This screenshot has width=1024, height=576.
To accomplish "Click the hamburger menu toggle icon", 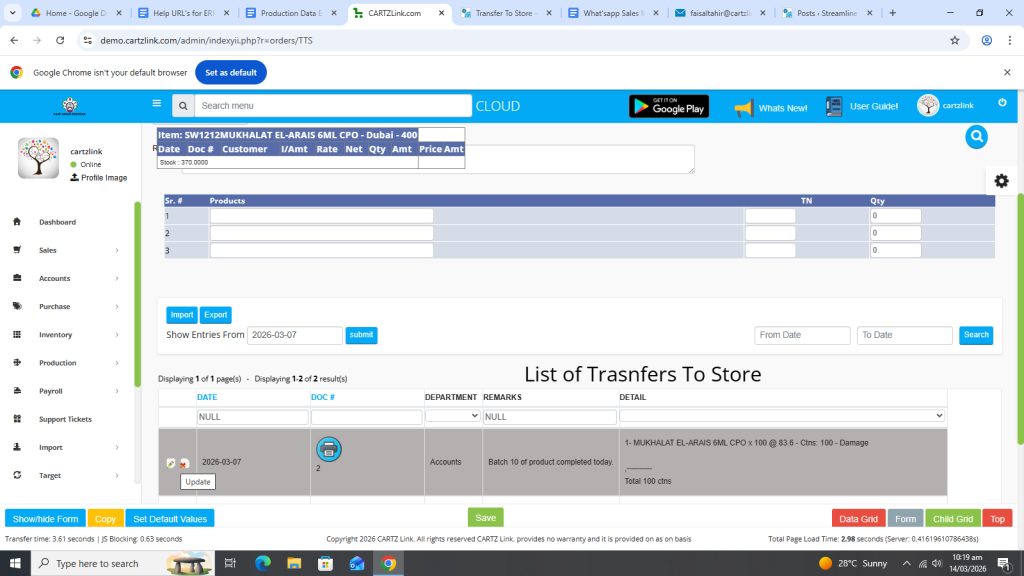I will tap(156, 103).
